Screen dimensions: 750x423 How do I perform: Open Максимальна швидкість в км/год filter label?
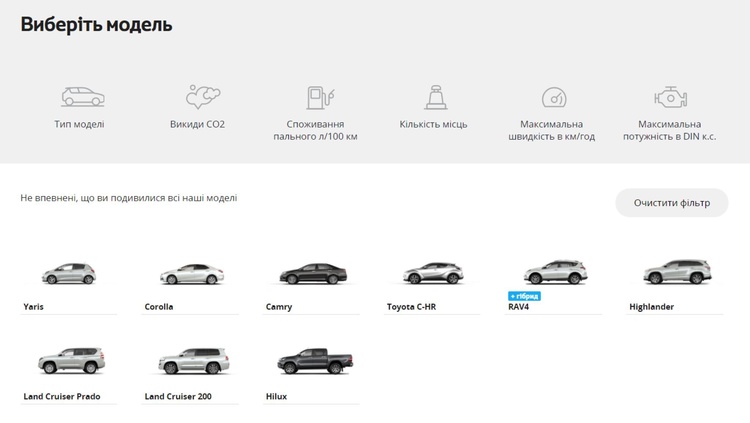click(x=551, y=130)
